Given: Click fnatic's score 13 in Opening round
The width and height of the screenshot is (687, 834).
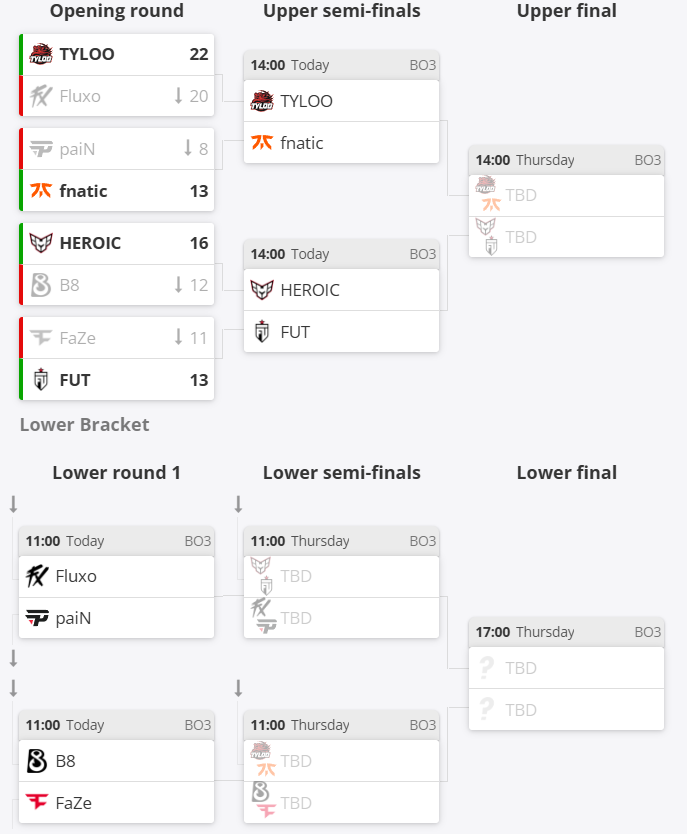Looking at the screenshot, I should 199,191.
